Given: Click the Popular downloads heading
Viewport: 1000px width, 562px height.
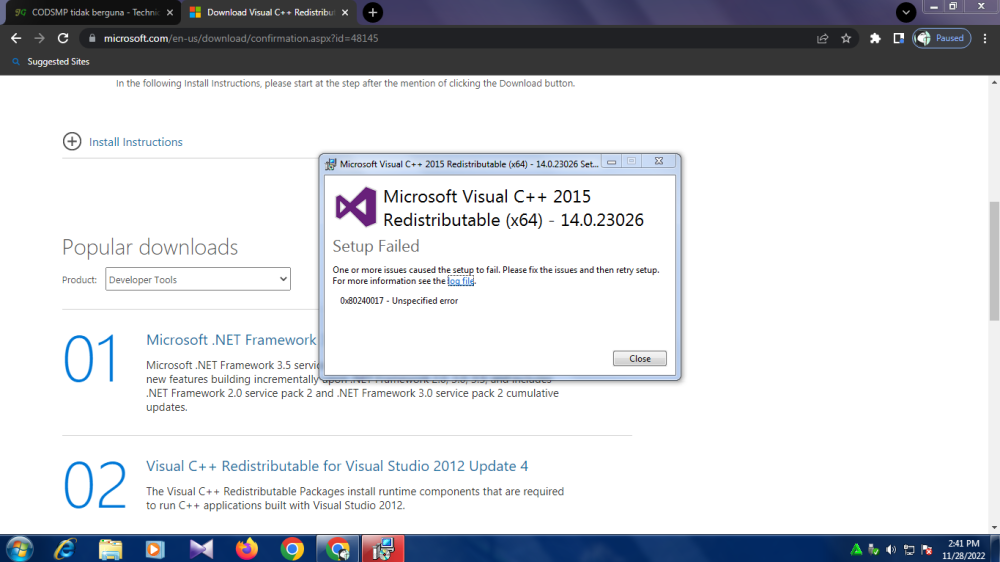Looking at the screenshot, I should tap(150, 247).
